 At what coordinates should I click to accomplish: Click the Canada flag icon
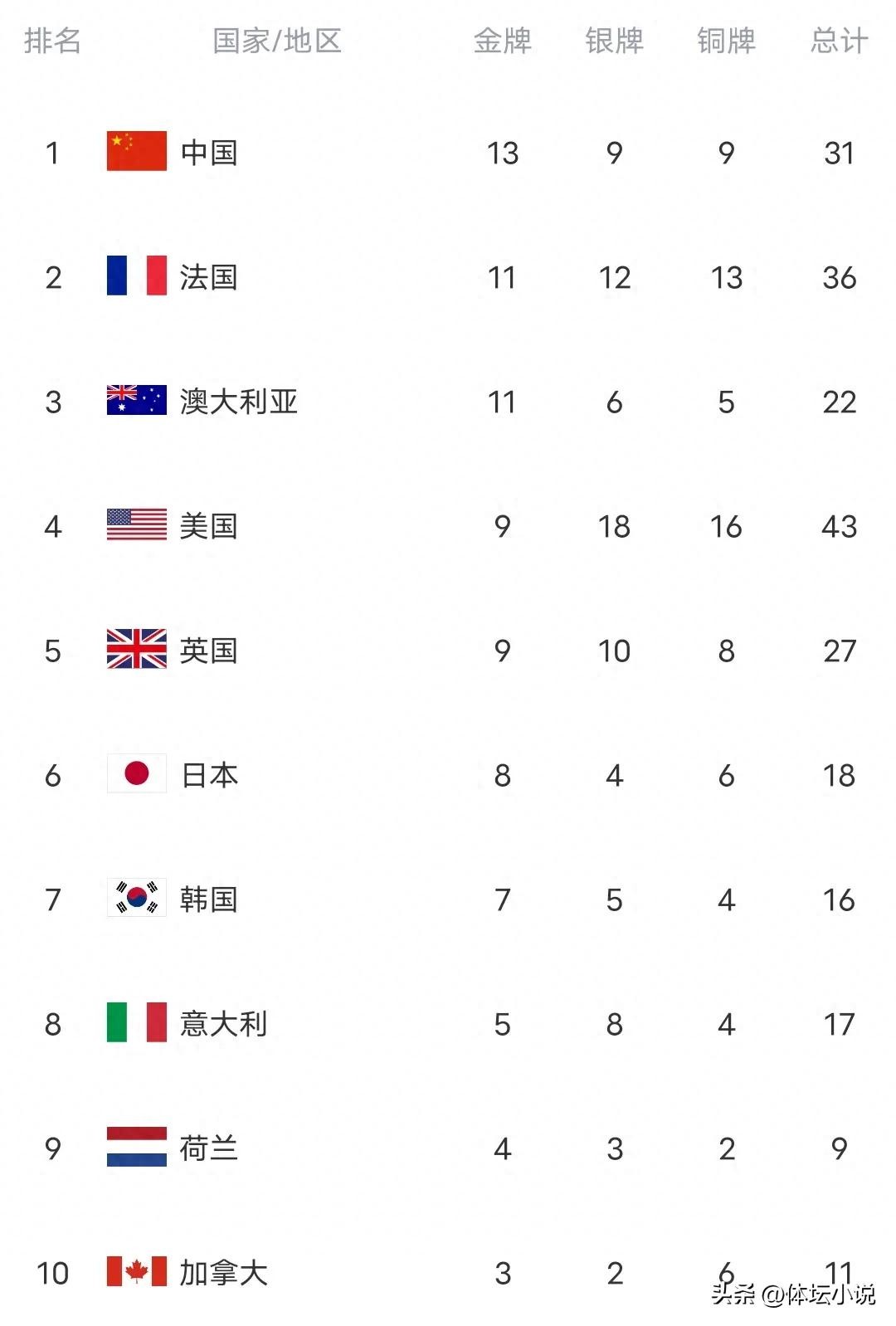(137, 1271)
